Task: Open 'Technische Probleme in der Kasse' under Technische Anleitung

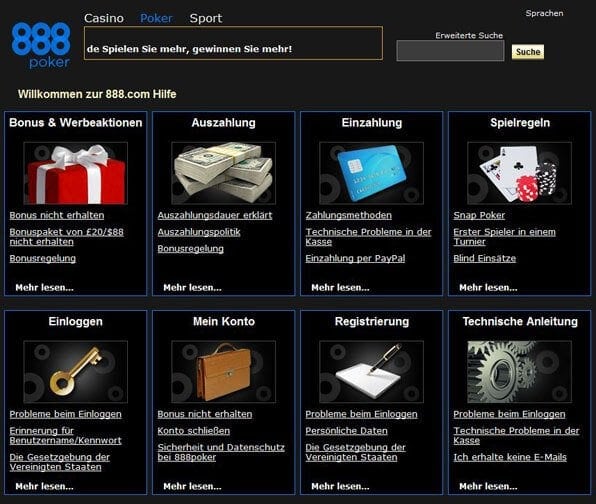Action: point(516,436)
